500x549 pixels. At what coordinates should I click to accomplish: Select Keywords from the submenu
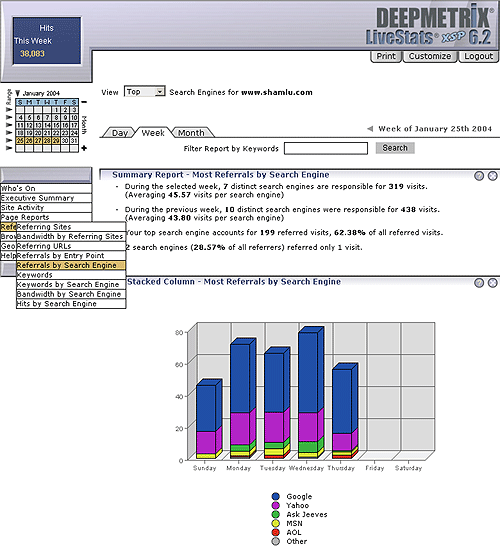71,275
